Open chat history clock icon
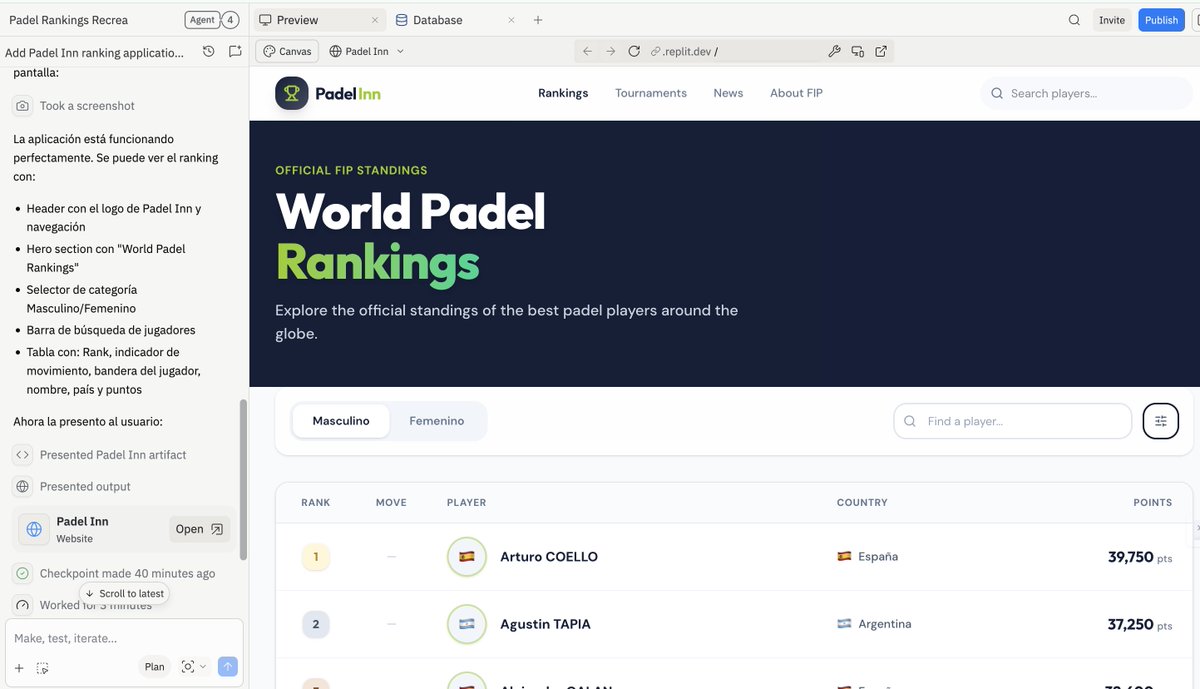1200x689 pixels. pos(208,52)
